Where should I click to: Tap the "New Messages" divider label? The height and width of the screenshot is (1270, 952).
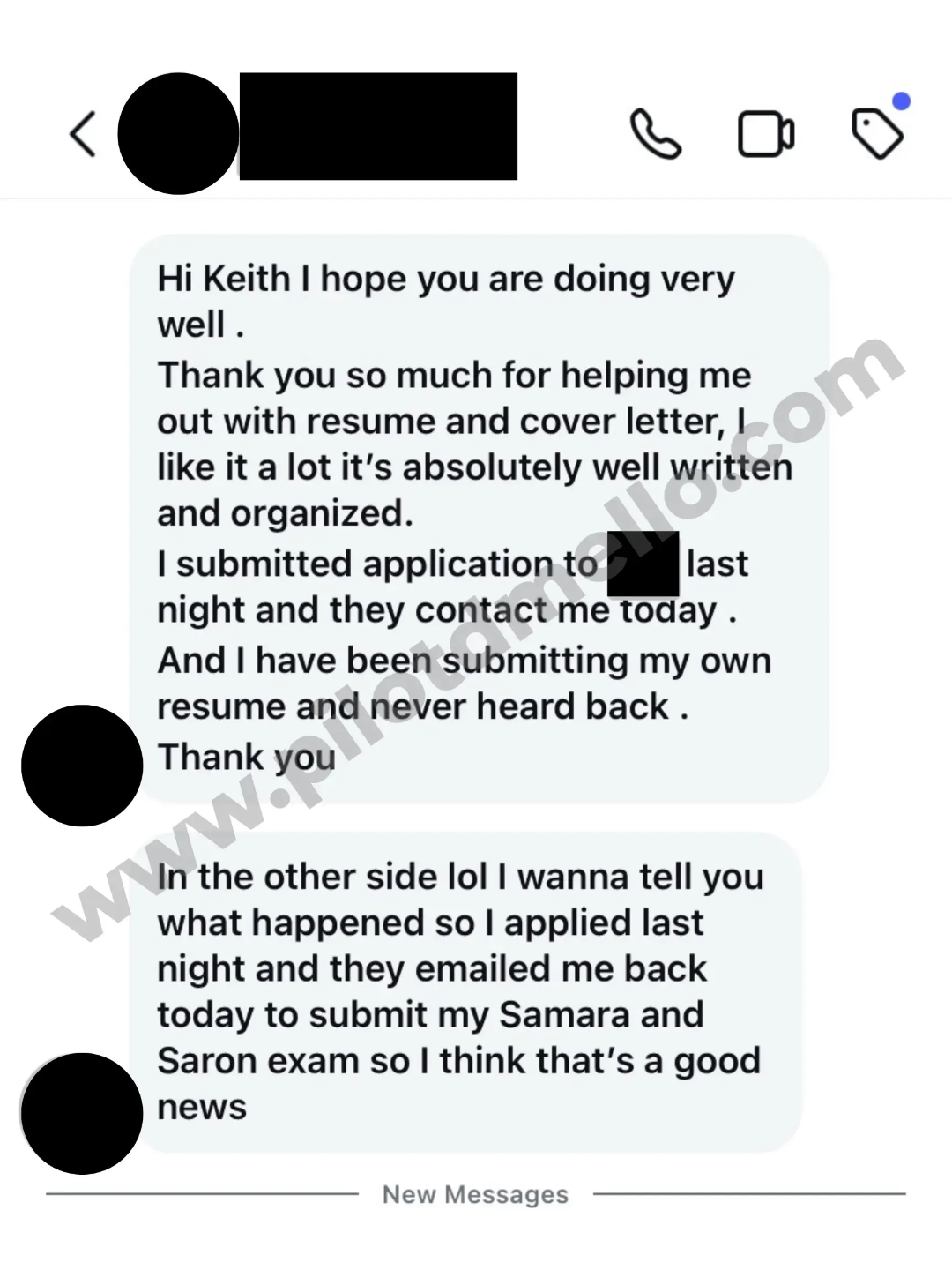(x=475, y=1194)
